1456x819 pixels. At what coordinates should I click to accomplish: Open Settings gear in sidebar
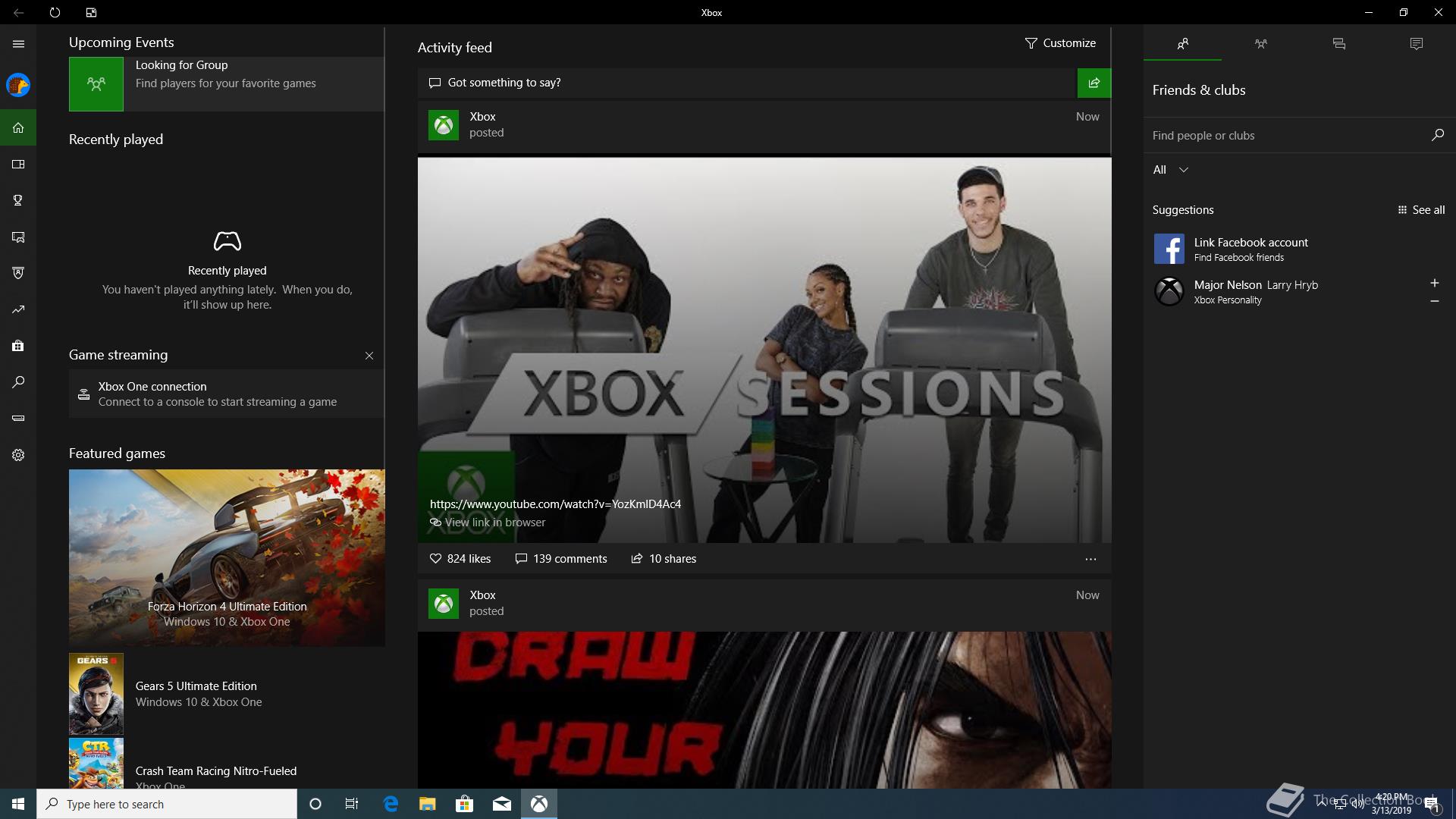pos(18,455)
